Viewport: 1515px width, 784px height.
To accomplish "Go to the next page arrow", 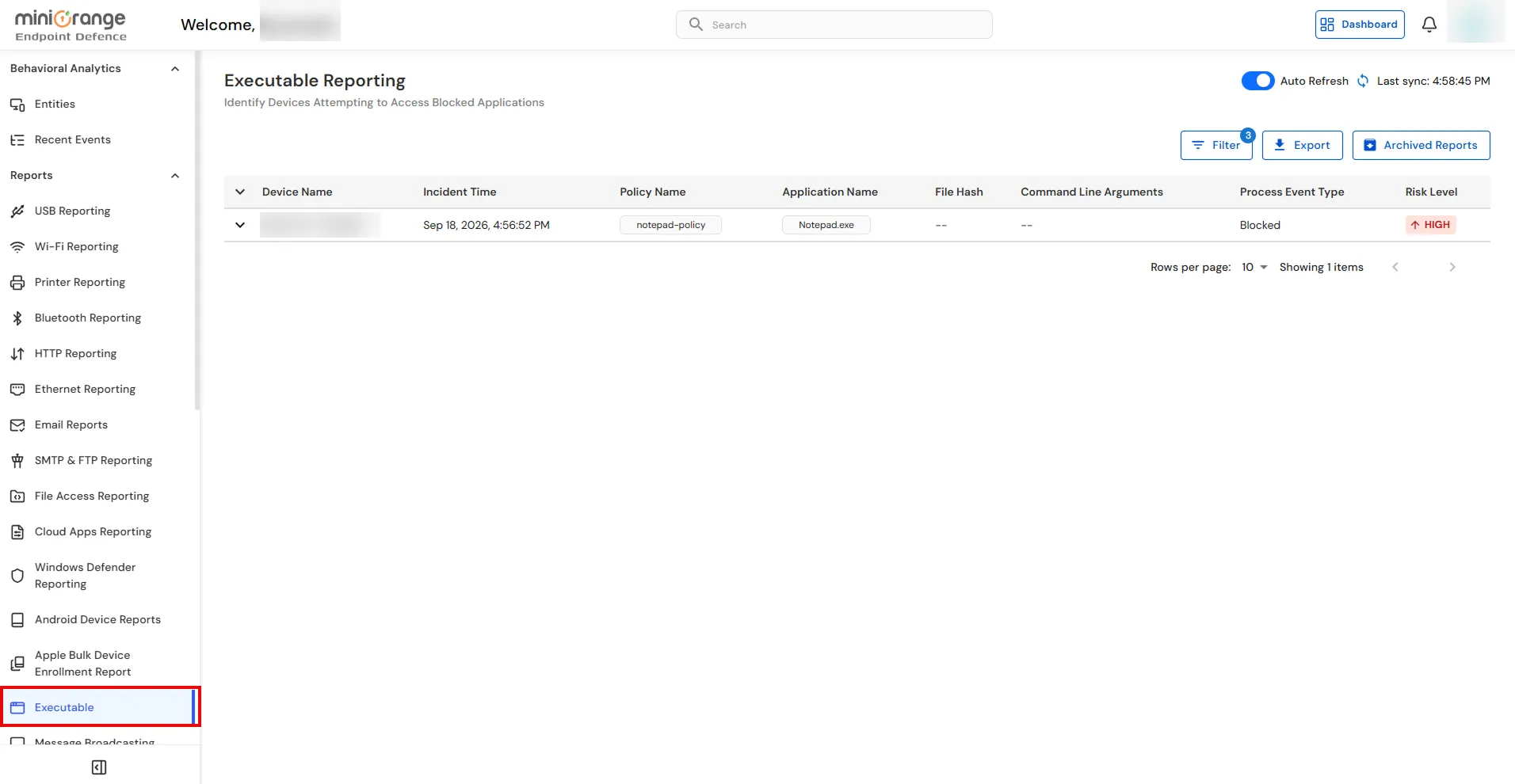I will tap(1452, 267).
